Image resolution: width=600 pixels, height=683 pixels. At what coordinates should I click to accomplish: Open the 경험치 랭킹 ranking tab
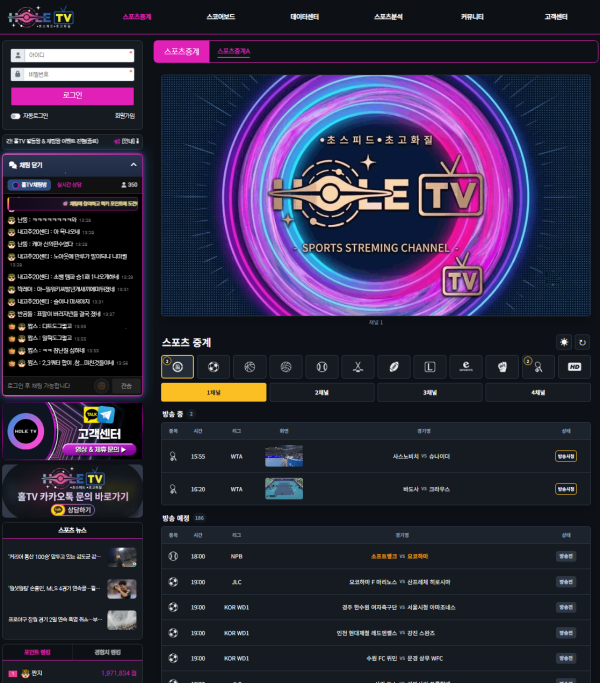click(x=108, y=652)
